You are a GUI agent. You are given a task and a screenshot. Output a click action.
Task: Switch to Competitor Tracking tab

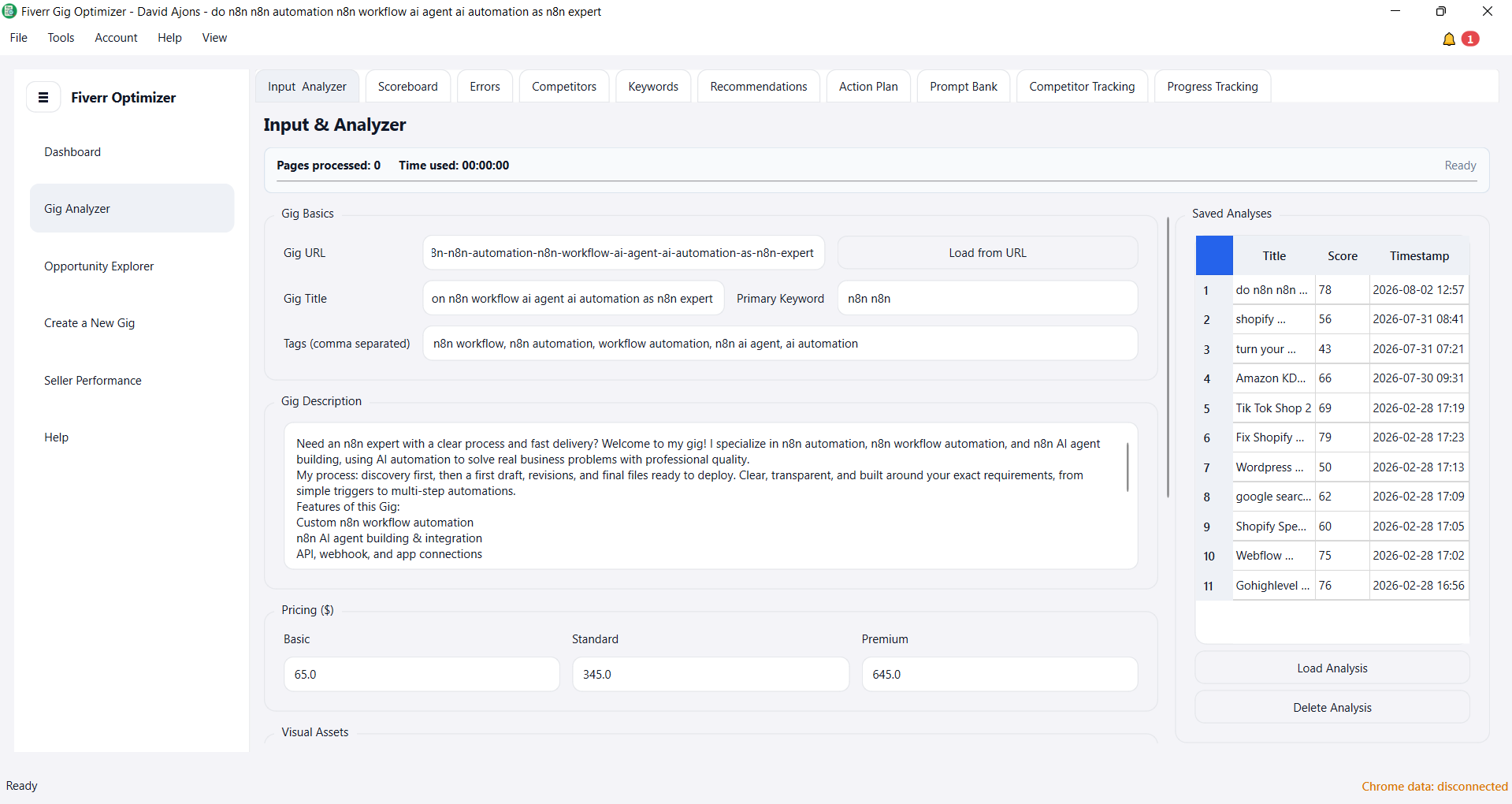(1082, 87)
